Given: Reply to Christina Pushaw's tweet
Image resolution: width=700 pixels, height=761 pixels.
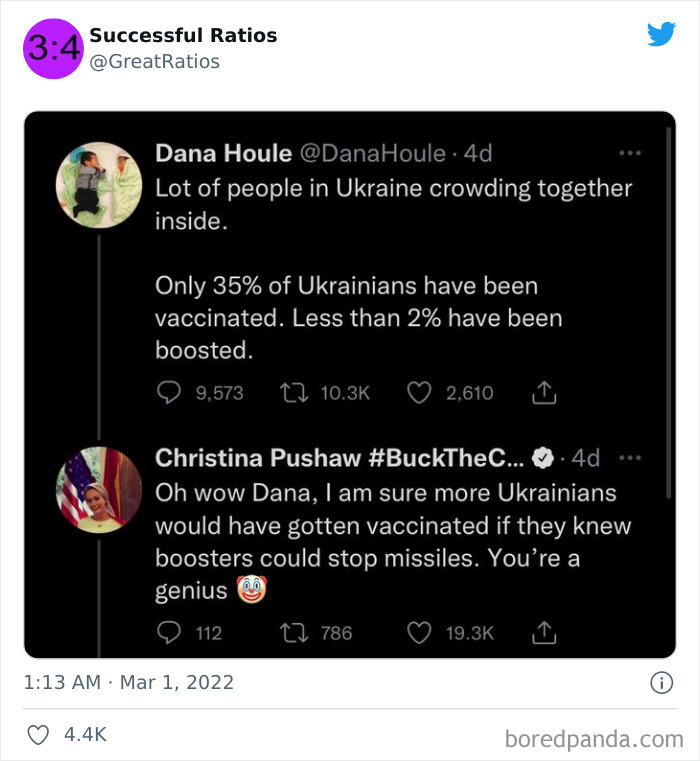Looking at the screenshot, I should coord(170,632).
